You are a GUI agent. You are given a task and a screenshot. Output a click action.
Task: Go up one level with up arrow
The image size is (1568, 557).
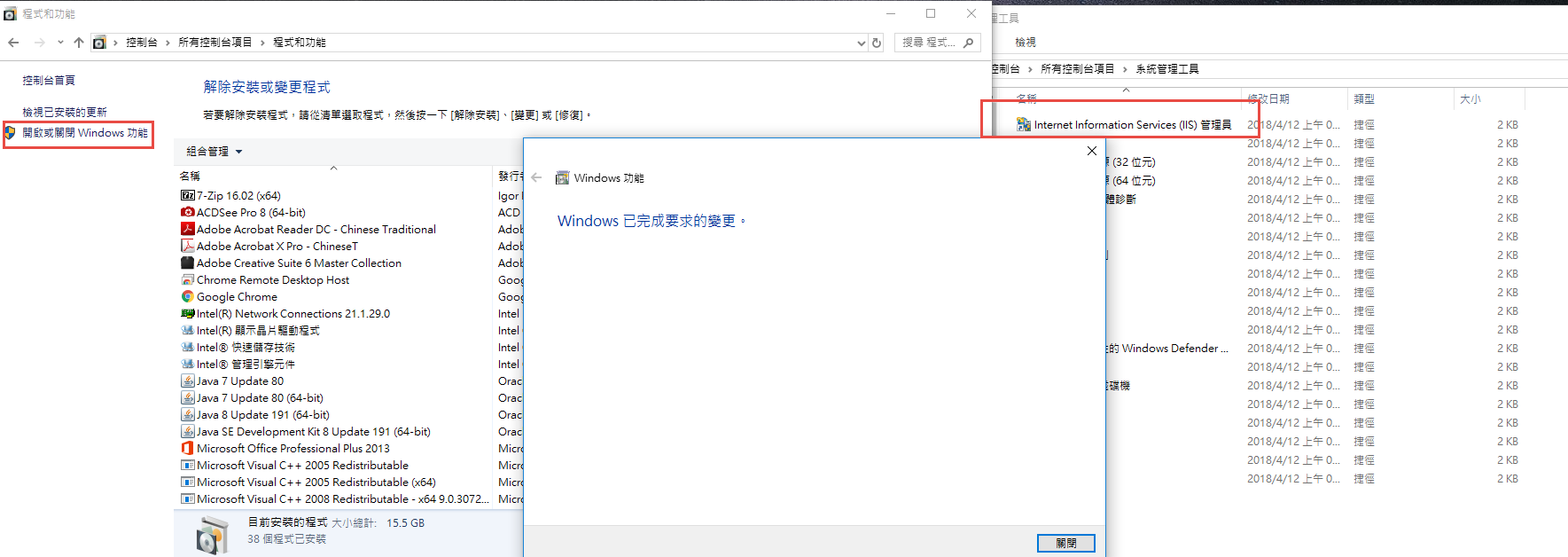[79, 43]
